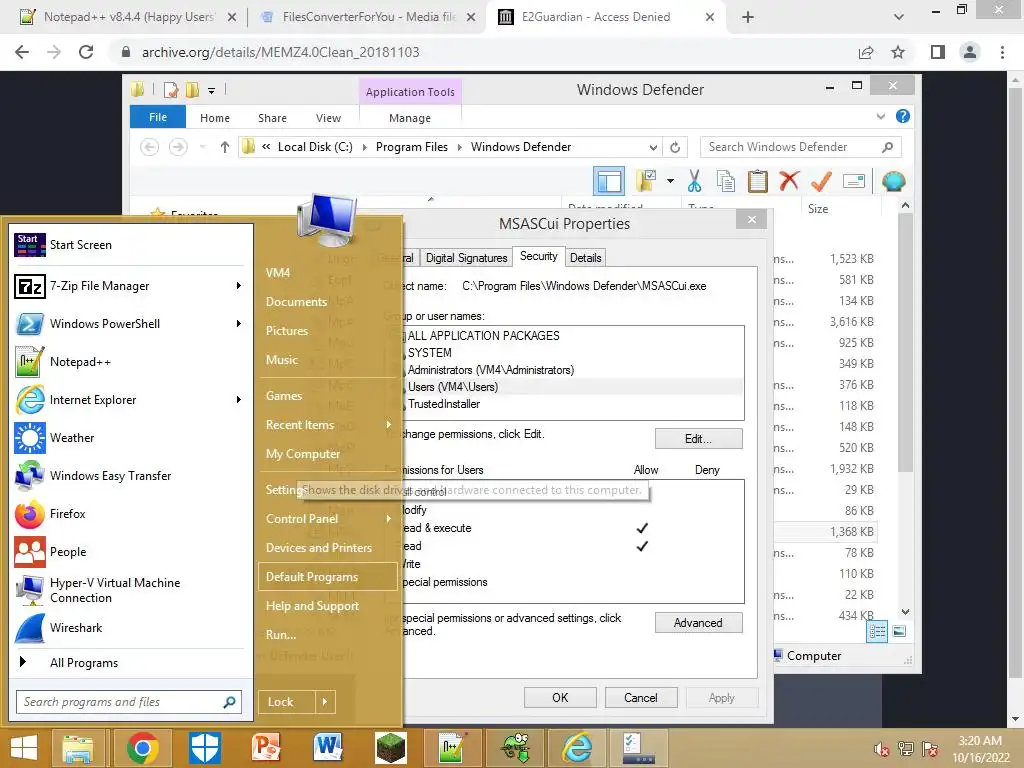Screen dimensions: 1024x768
Task: Open the Minecraft grass block taskbar icon
Action: coord(391,748)
